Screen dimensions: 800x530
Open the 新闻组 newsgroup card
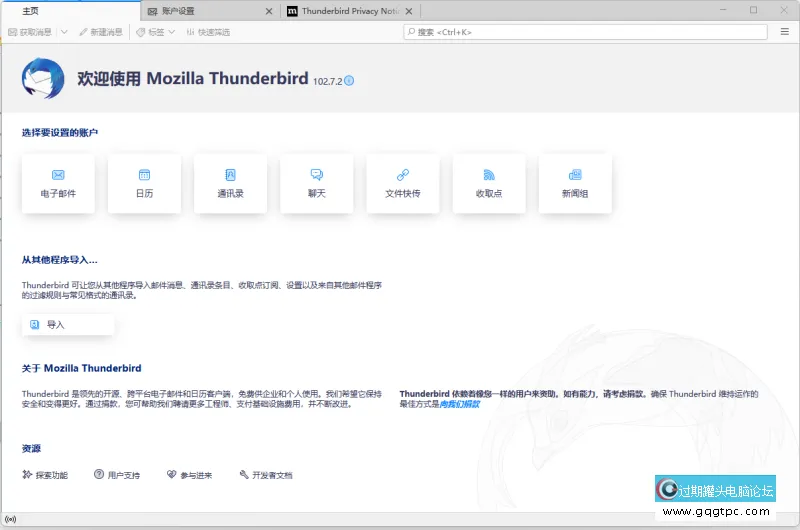point(575,184)
